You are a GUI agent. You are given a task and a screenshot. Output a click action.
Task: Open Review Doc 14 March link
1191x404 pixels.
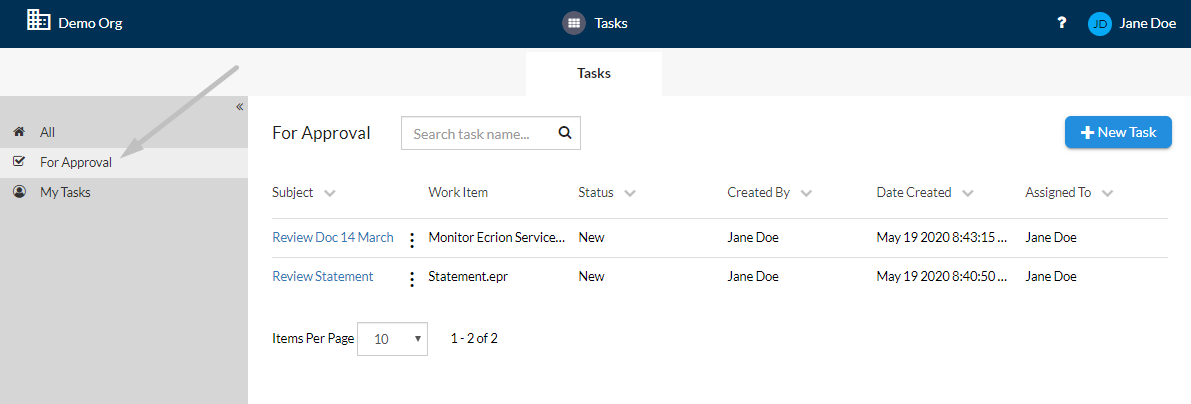pyautogui.click(x=333, y=237)
